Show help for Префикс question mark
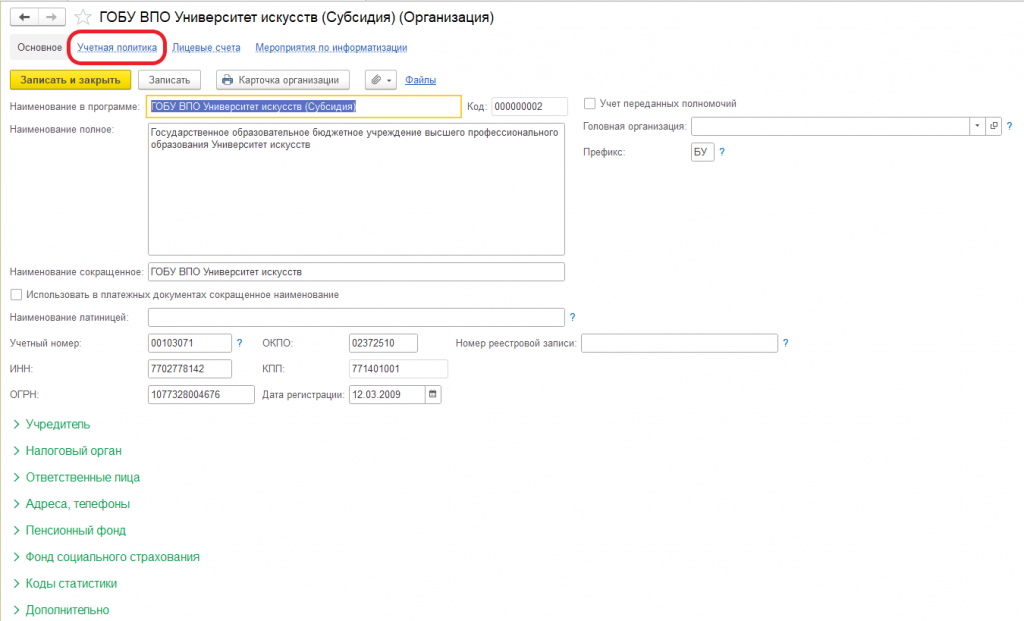The height and width of the screenshot is (621, 1024). tap(722, 152)
